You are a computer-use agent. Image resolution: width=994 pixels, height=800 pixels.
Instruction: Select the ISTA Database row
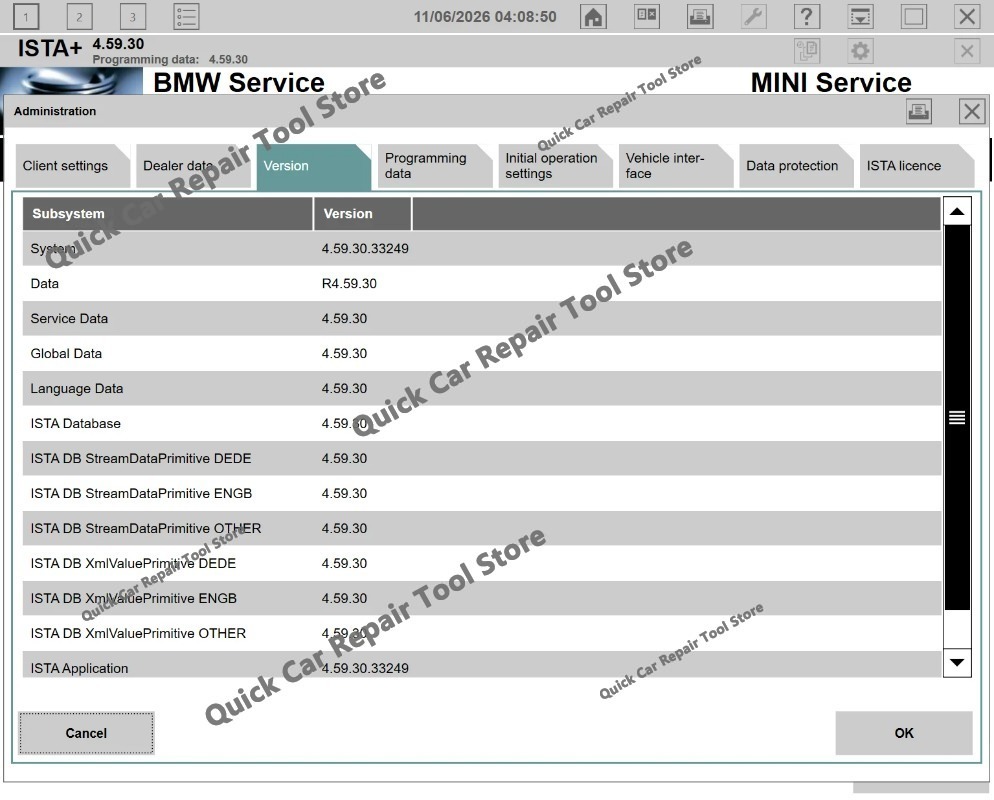click(x=482, y=423)
